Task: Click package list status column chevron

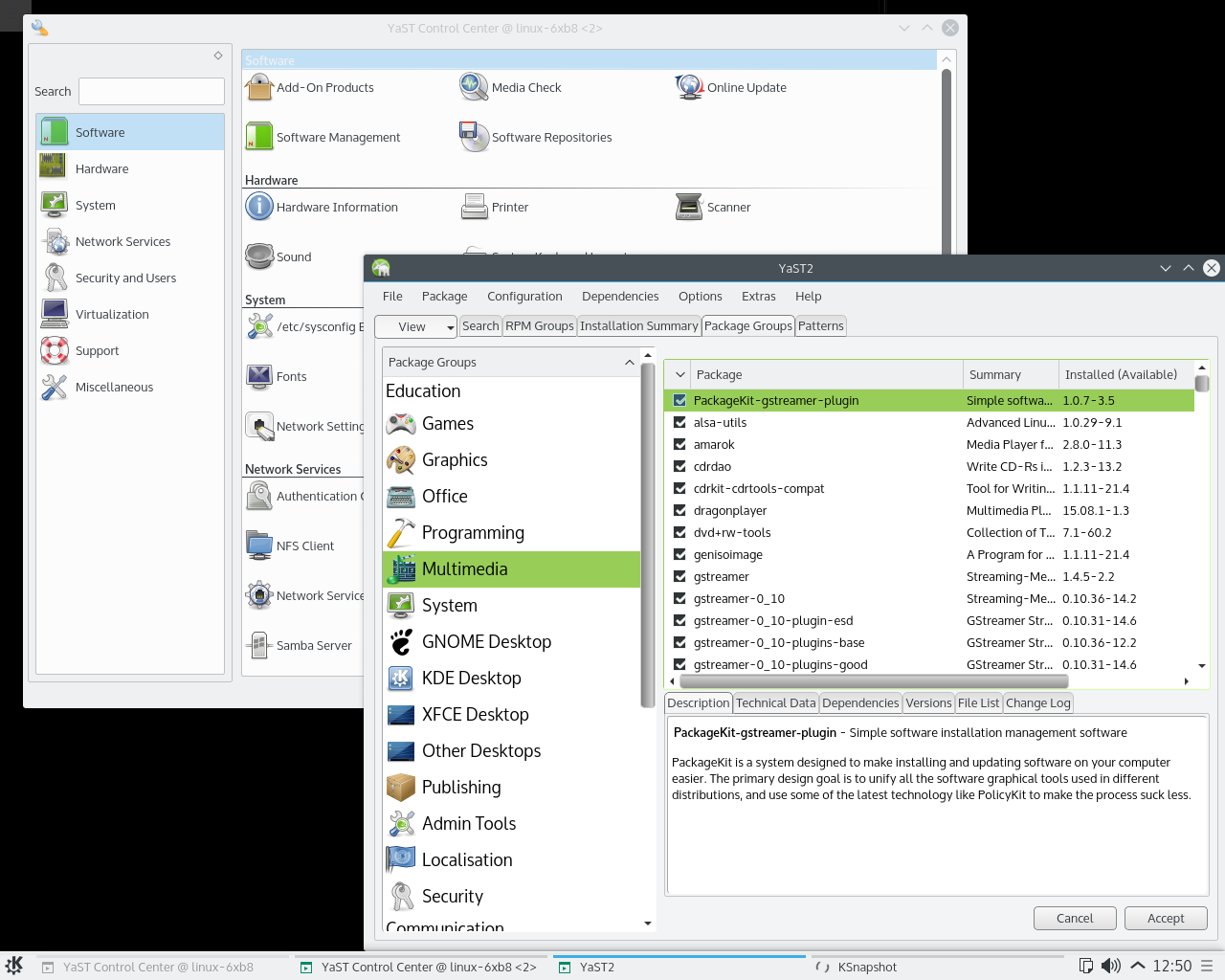Action: click(x=679, y=375)
